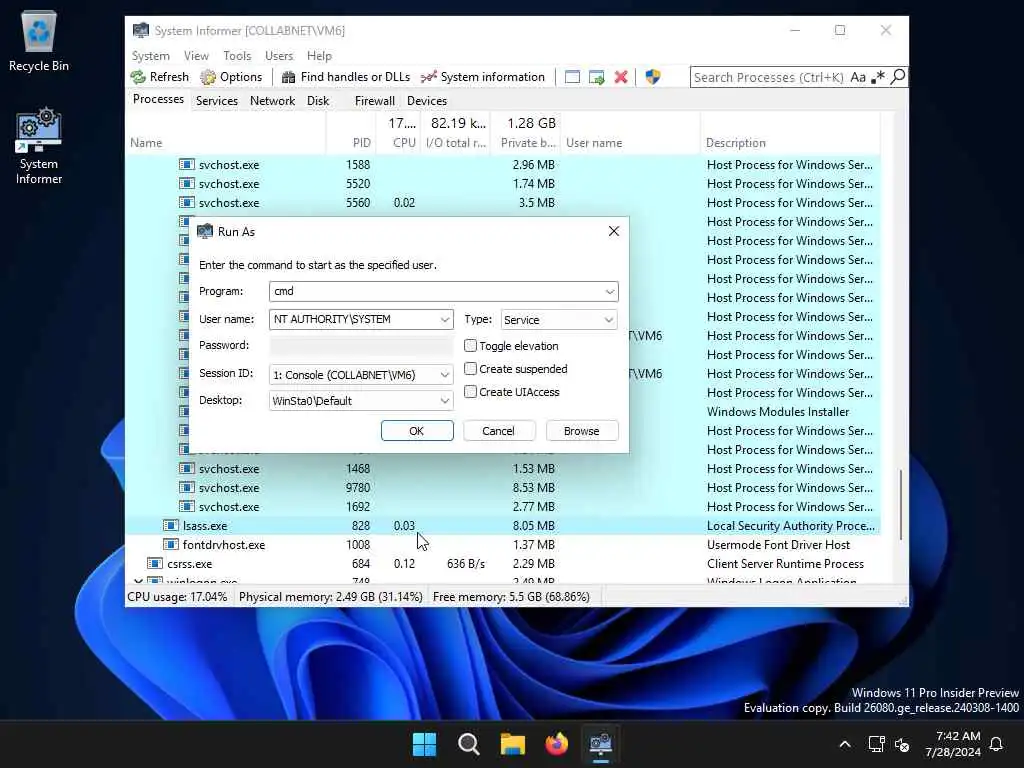Check Create UIAccess option
1024x768 pixels.
point(470,392)
